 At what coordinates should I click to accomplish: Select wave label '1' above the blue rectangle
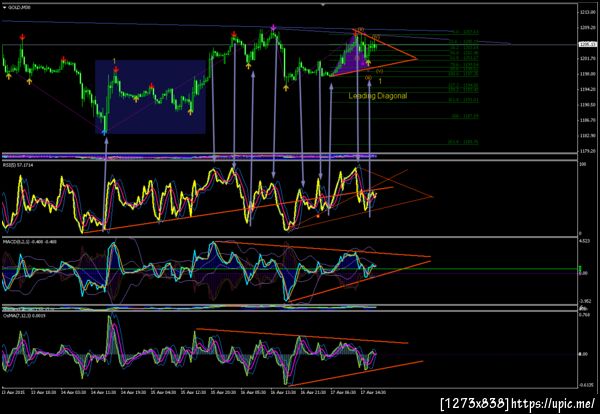[x=114, y=61]
